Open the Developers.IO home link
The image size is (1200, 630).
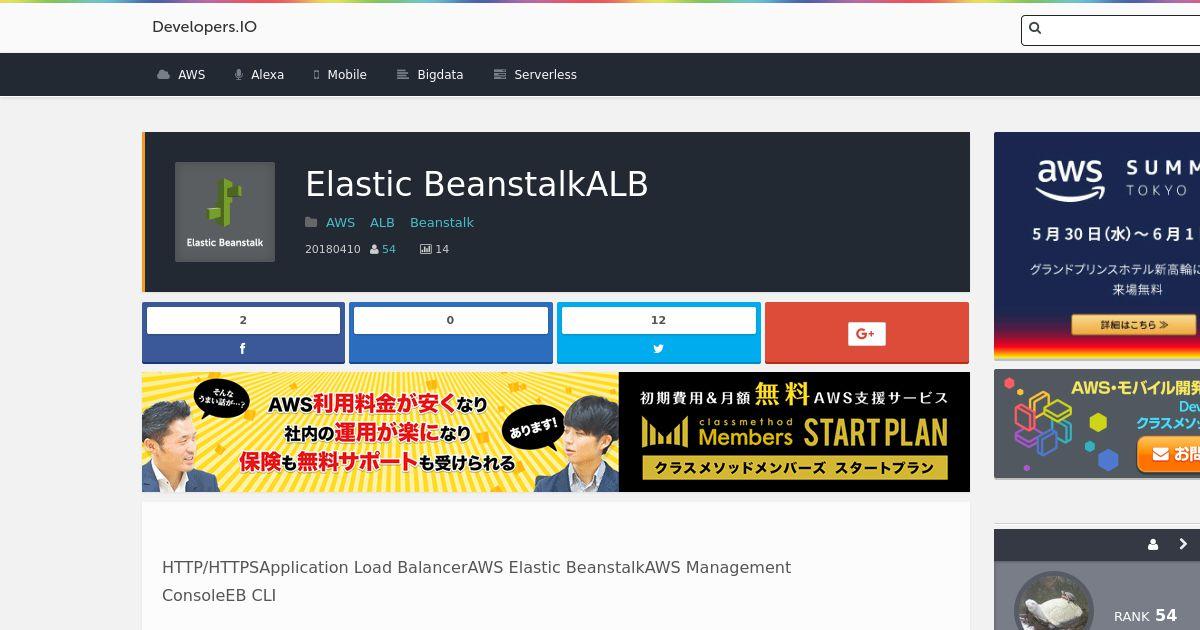pos(204,27)
